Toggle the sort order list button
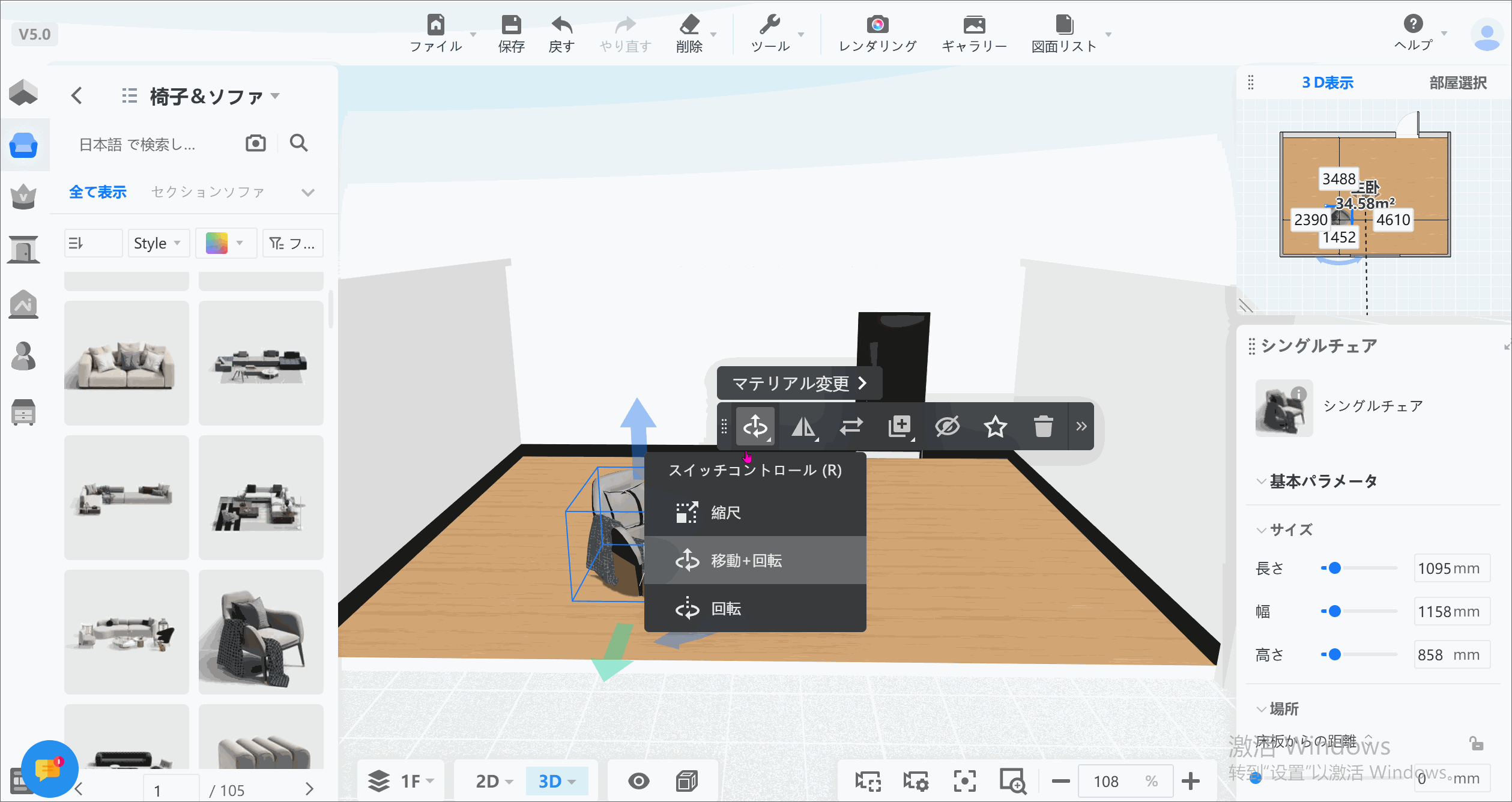The width and height of the screenshot is (1512, 802). click(x=93, y=243)
